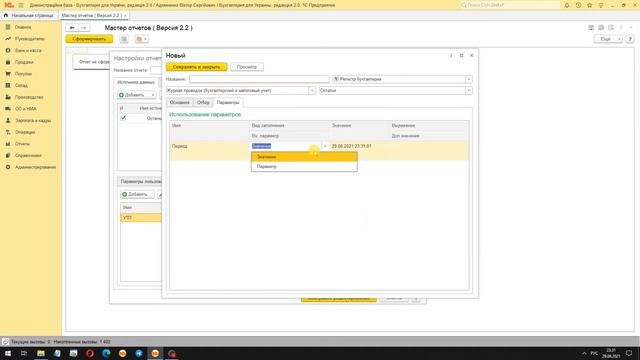Click the search field in title bar

pyautogui.click(x=510, y=5)
